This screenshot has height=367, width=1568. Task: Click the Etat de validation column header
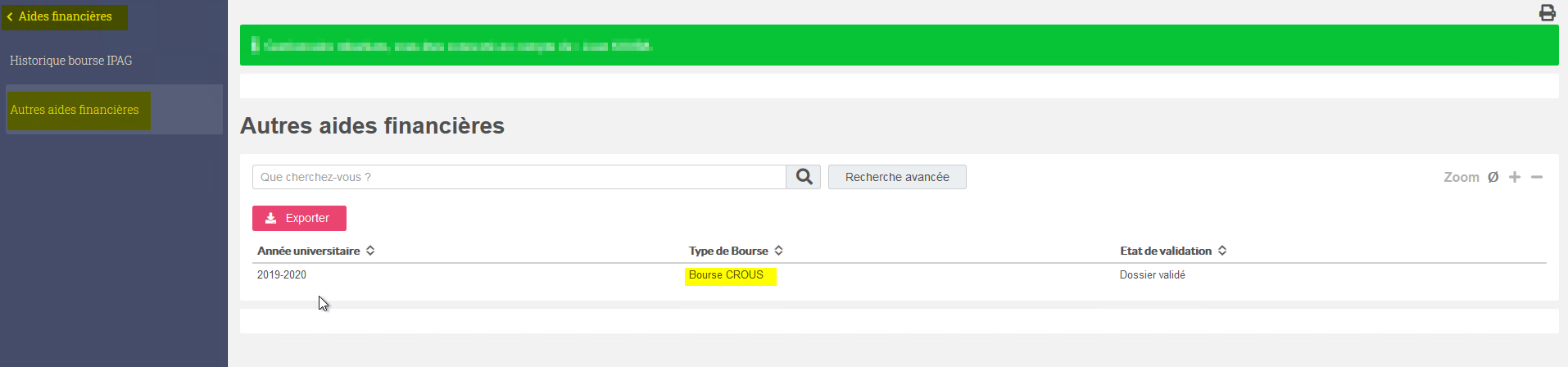[1166, 251]
